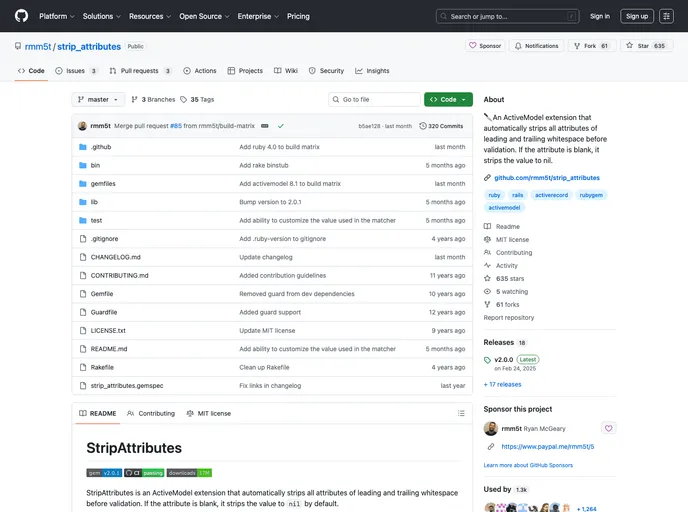Open the Gemfile file
Image resolution: width=688 pixels, height=512 pixels.
tap(102, 294)
